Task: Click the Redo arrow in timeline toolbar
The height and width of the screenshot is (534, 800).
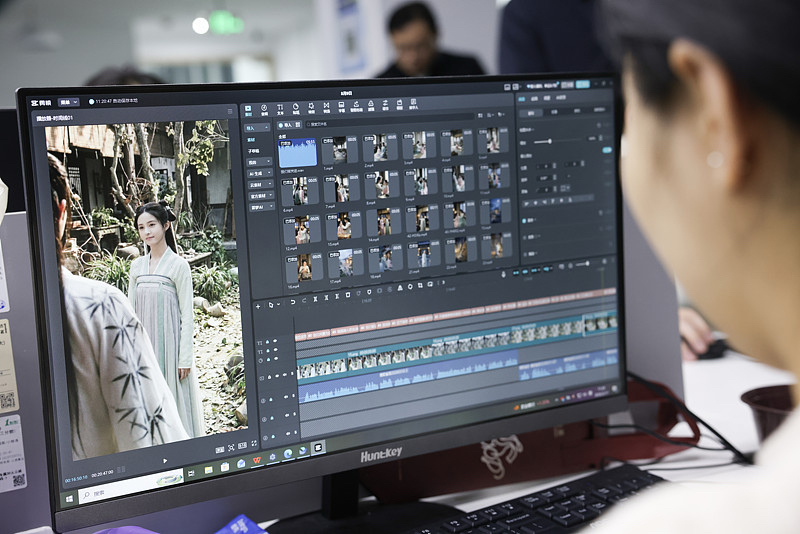Action: 304,301
